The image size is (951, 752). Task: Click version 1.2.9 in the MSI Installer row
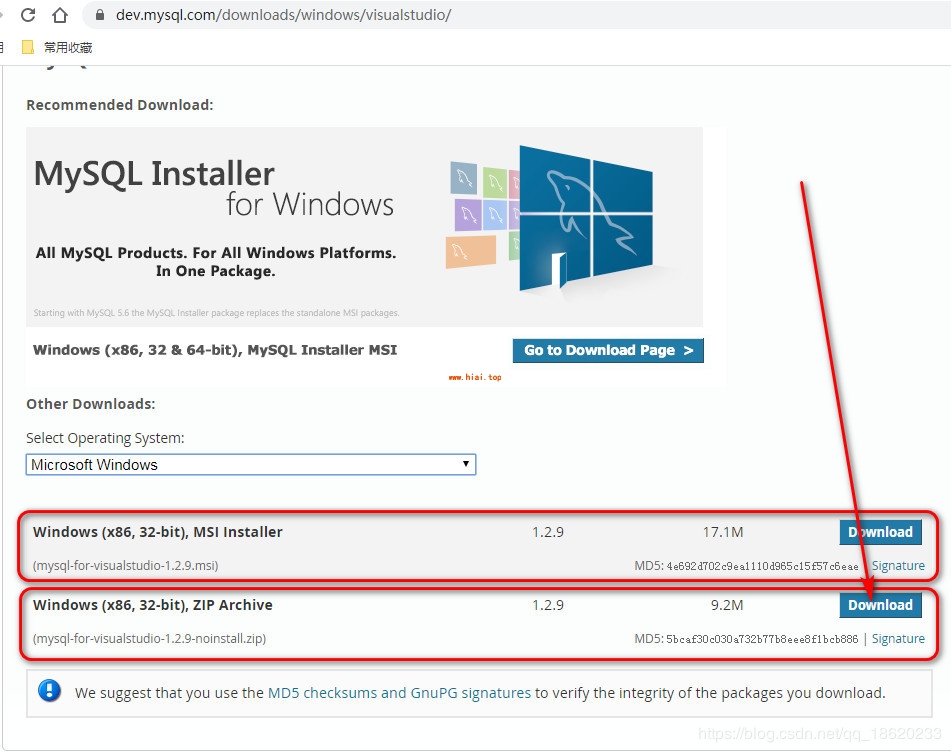click(548, 532)
